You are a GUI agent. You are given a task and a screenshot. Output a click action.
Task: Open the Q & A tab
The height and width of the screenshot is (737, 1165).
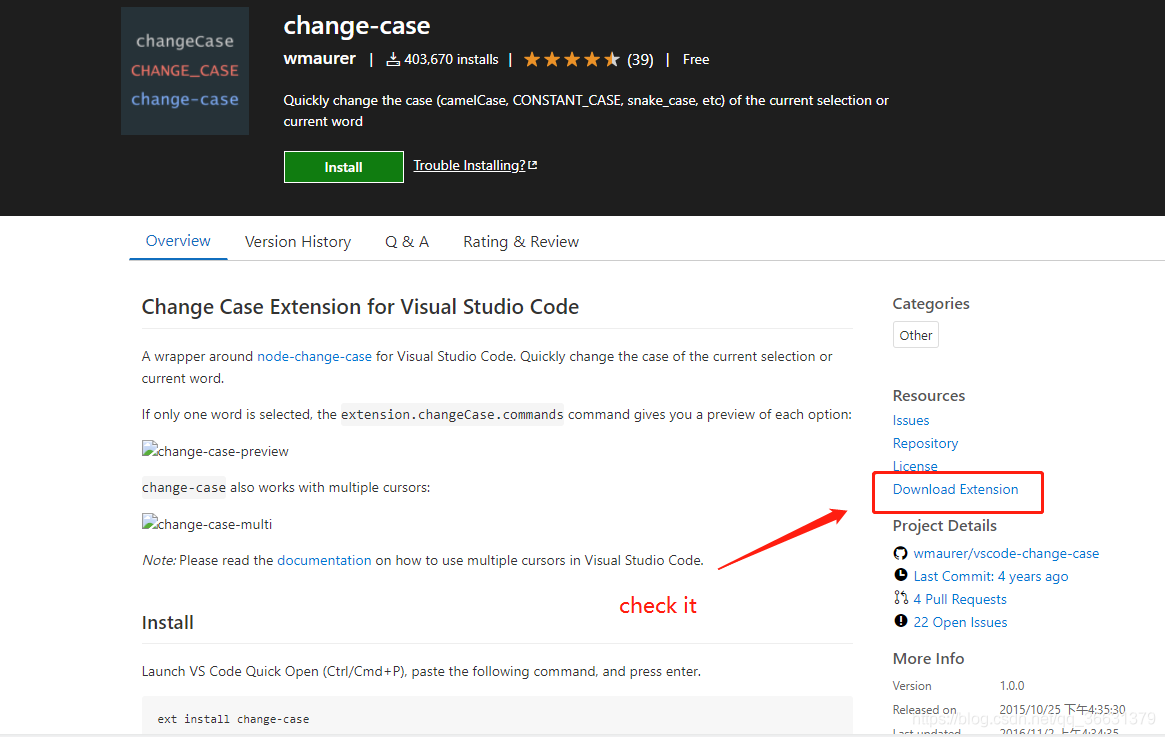(x=407, y=241)
